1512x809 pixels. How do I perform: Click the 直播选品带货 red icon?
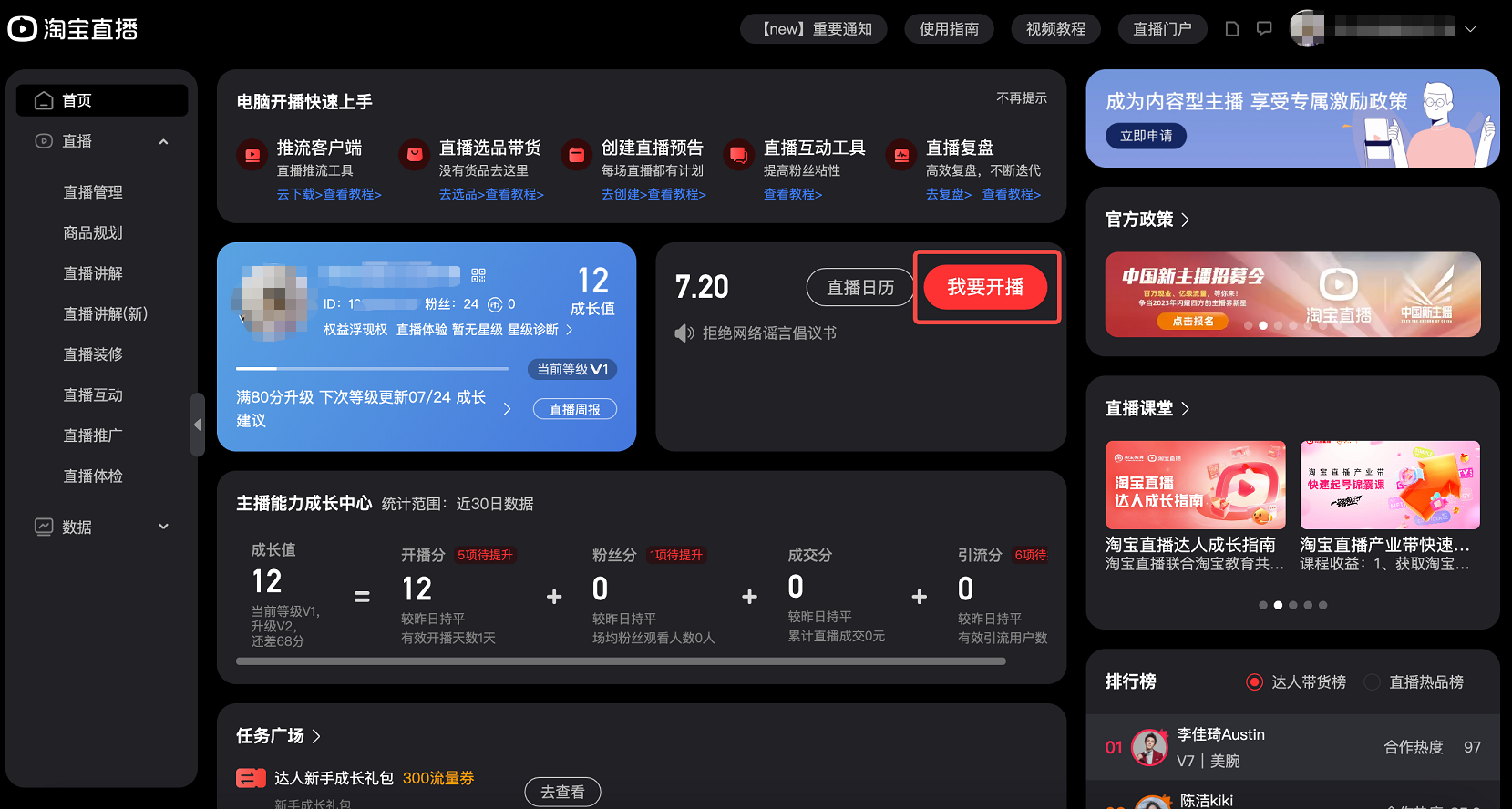414,155
